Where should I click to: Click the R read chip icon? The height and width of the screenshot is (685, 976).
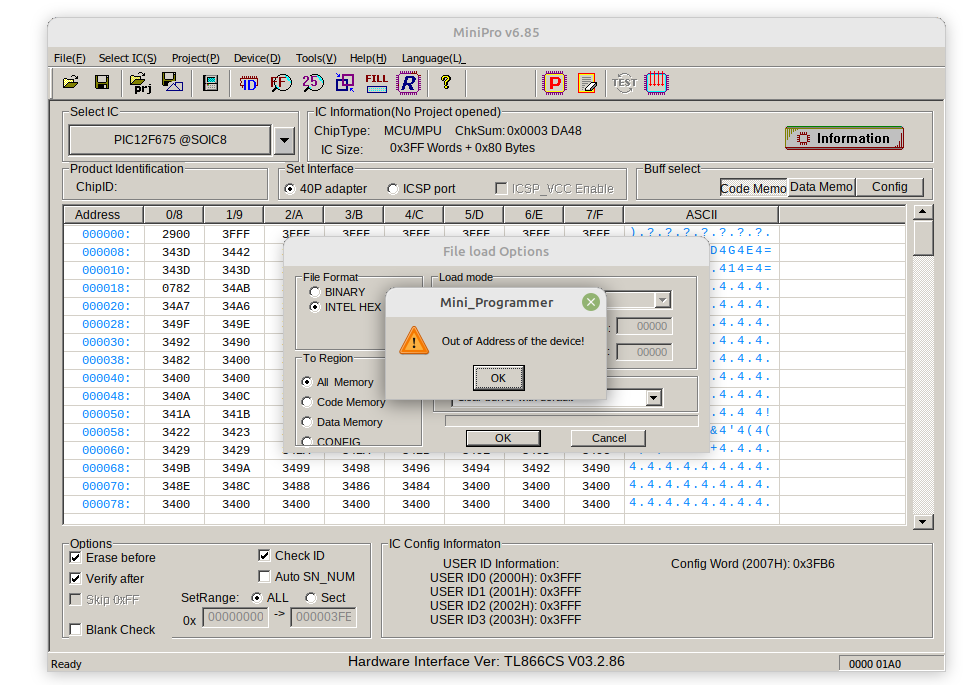(408, 83)
